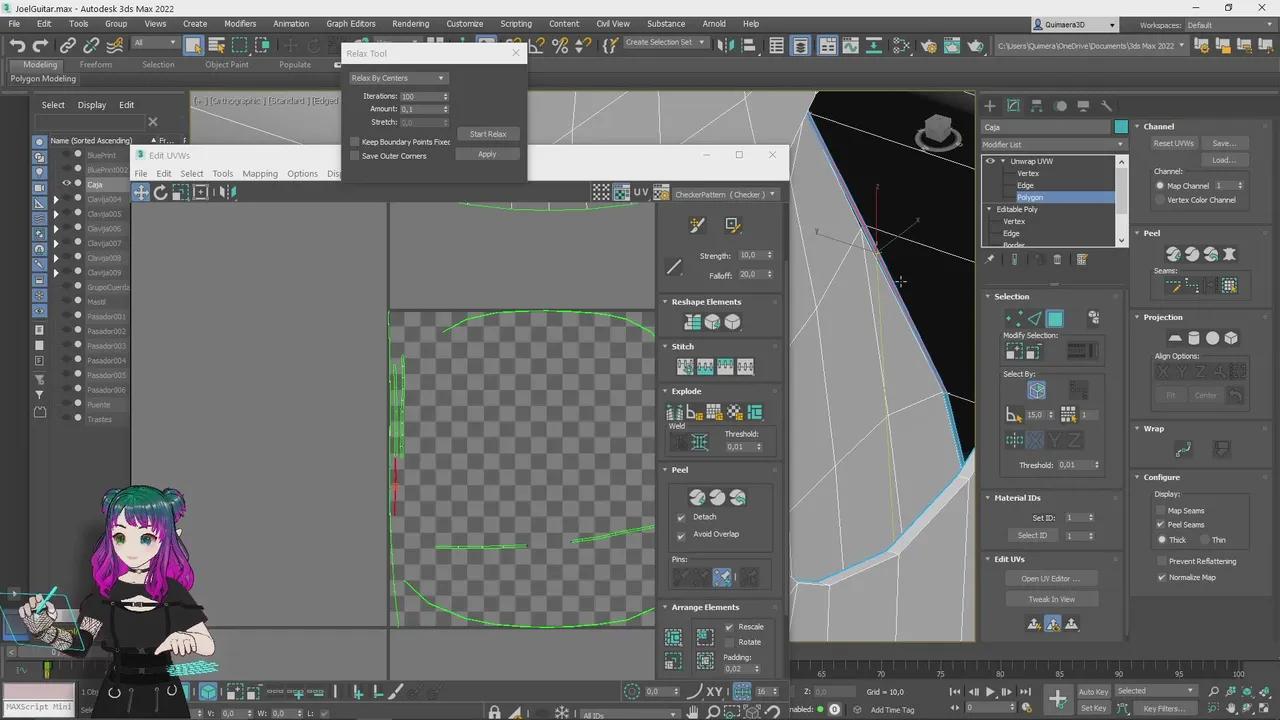Open selection filter All dropdown
Image resolution: width=1280 pixels, height=720 pixels.
point(155,43)
